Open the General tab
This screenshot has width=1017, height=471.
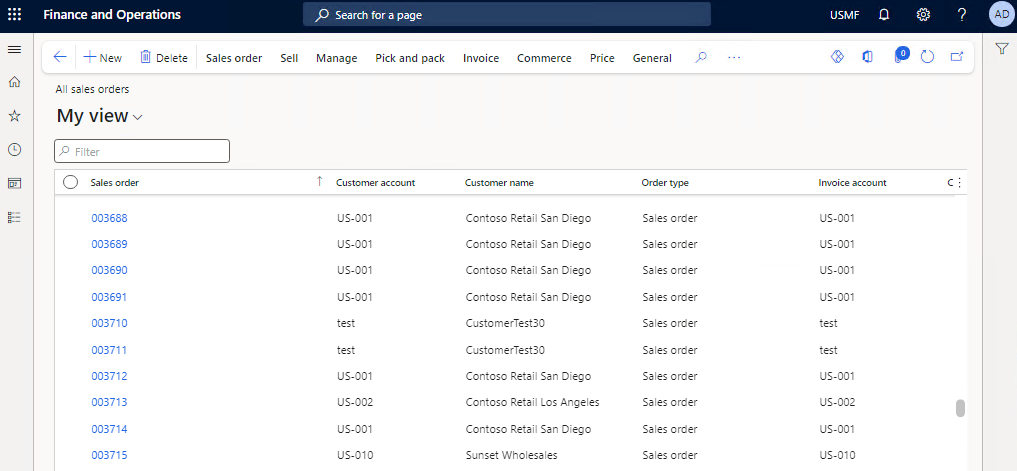pyautogui.click(x=652, y=58)
